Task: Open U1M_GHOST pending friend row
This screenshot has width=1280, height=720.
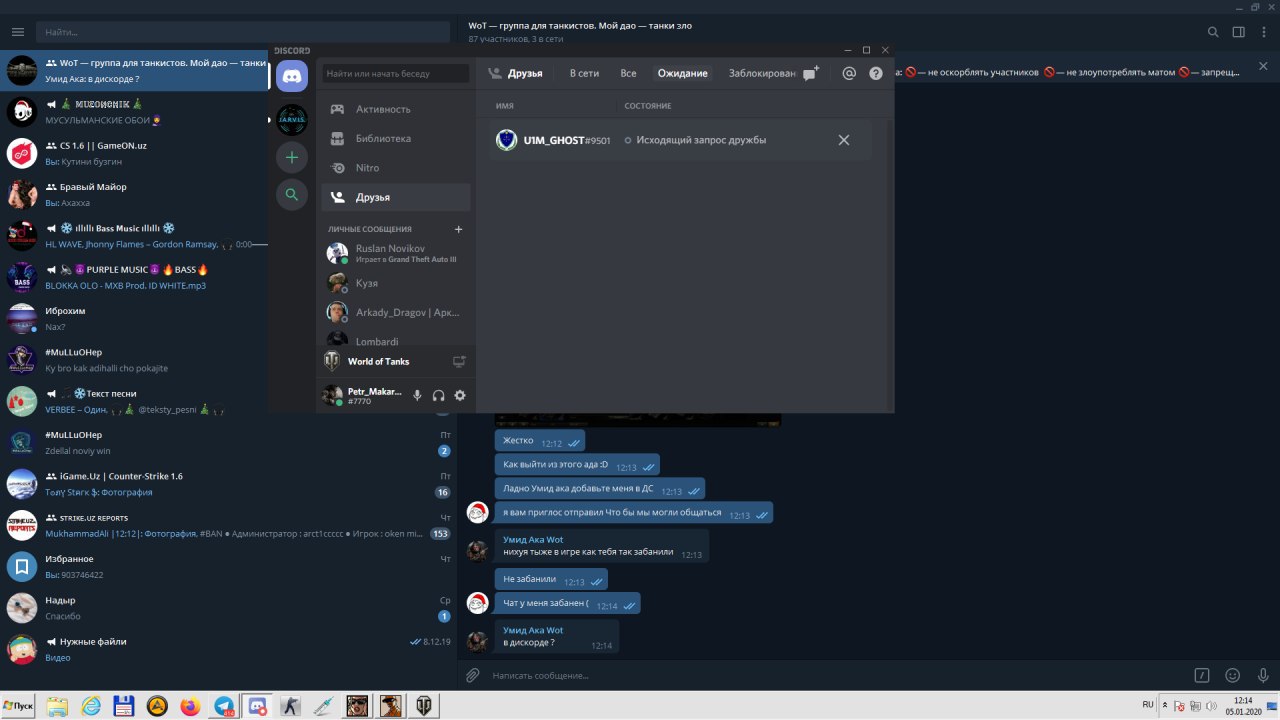Action: (680, 140)
